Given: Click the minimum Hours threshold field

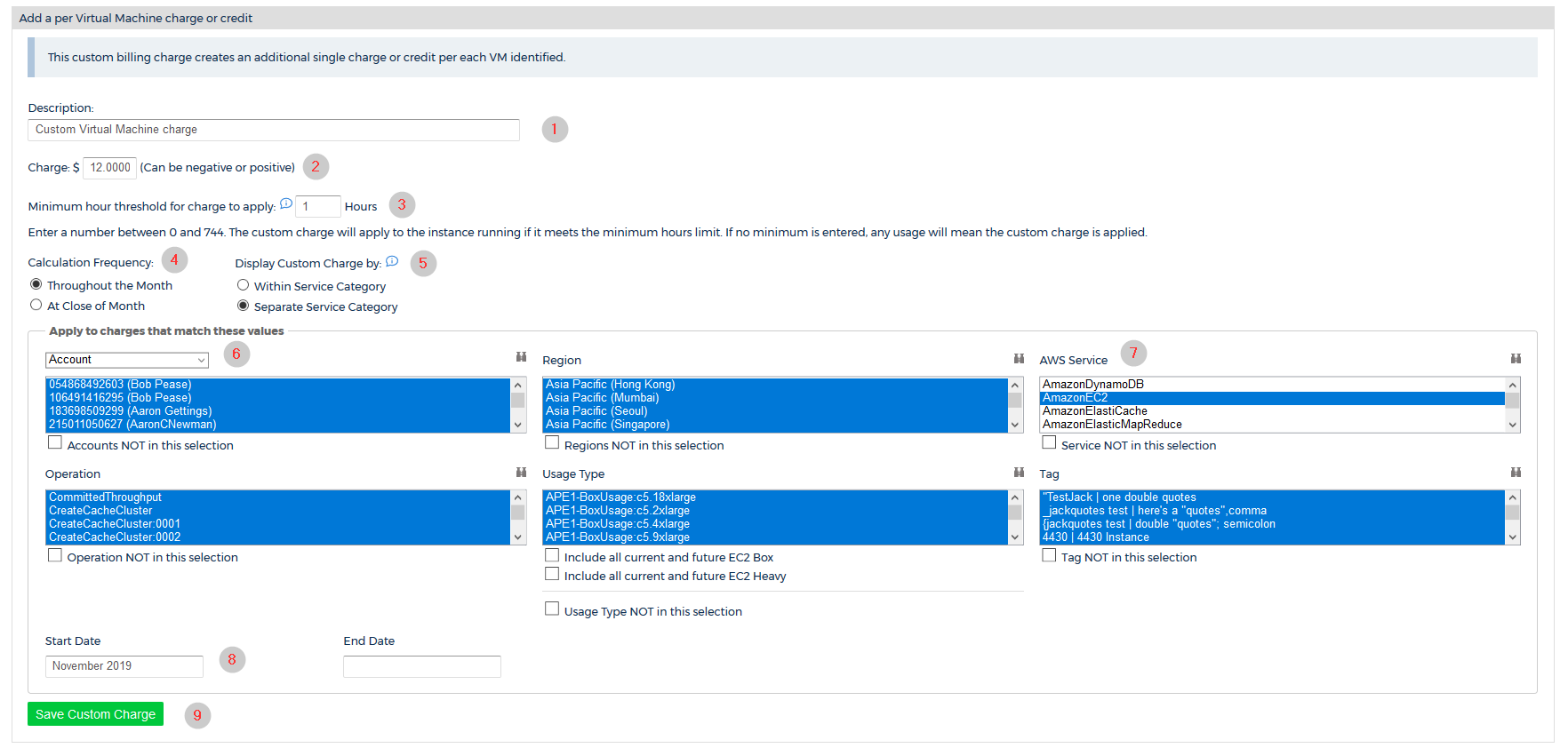Looking at the screenshot, I should pos(317,206).
